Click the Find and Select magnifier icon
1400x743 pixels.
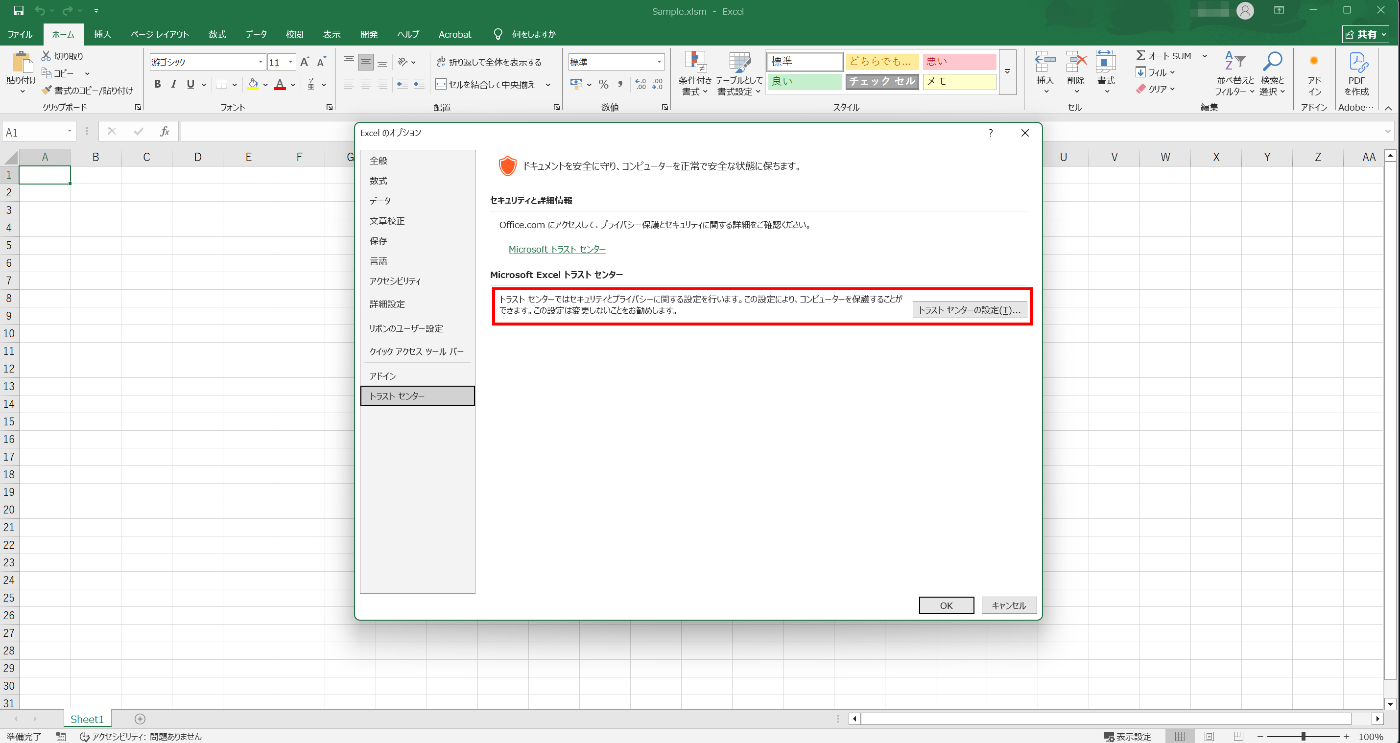1272,62
